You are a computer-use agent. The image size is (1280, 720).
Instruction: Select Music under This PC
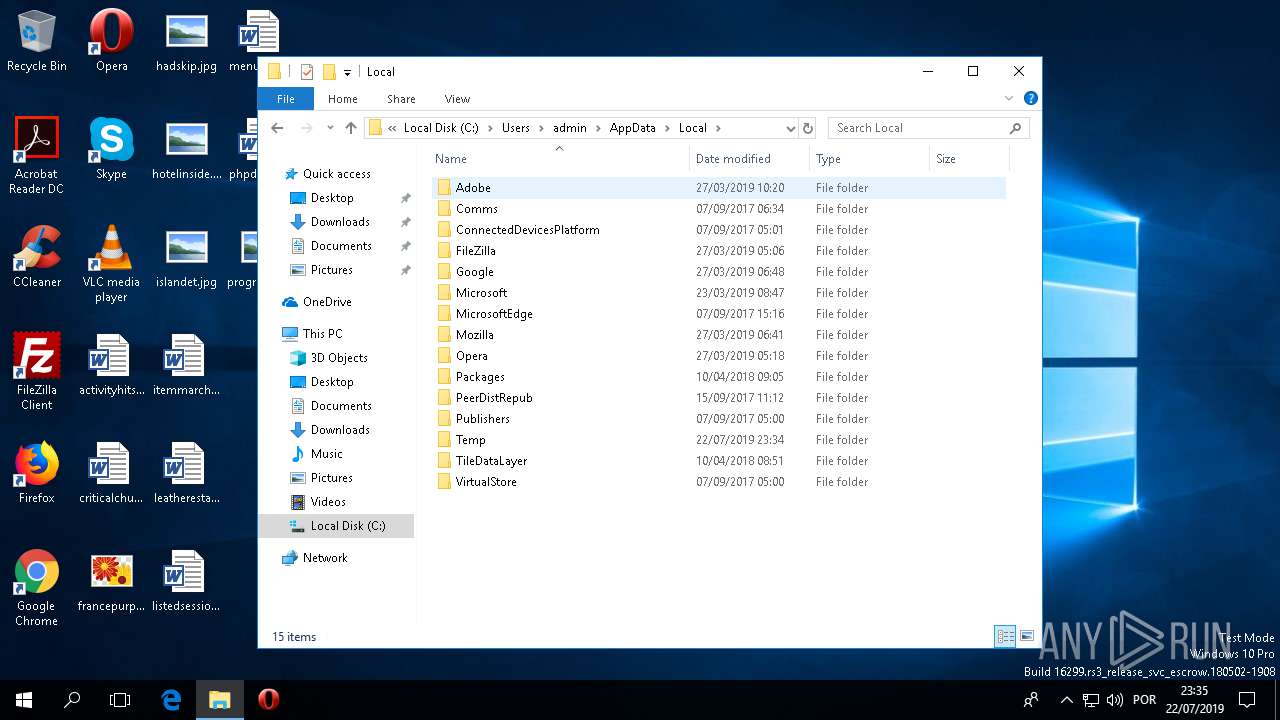tap(316, 454)
